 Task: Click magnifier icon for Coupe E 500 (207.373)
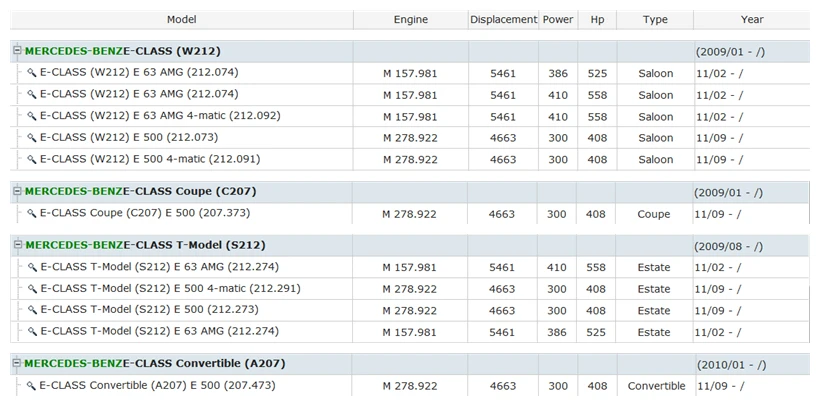coord(32,213)
